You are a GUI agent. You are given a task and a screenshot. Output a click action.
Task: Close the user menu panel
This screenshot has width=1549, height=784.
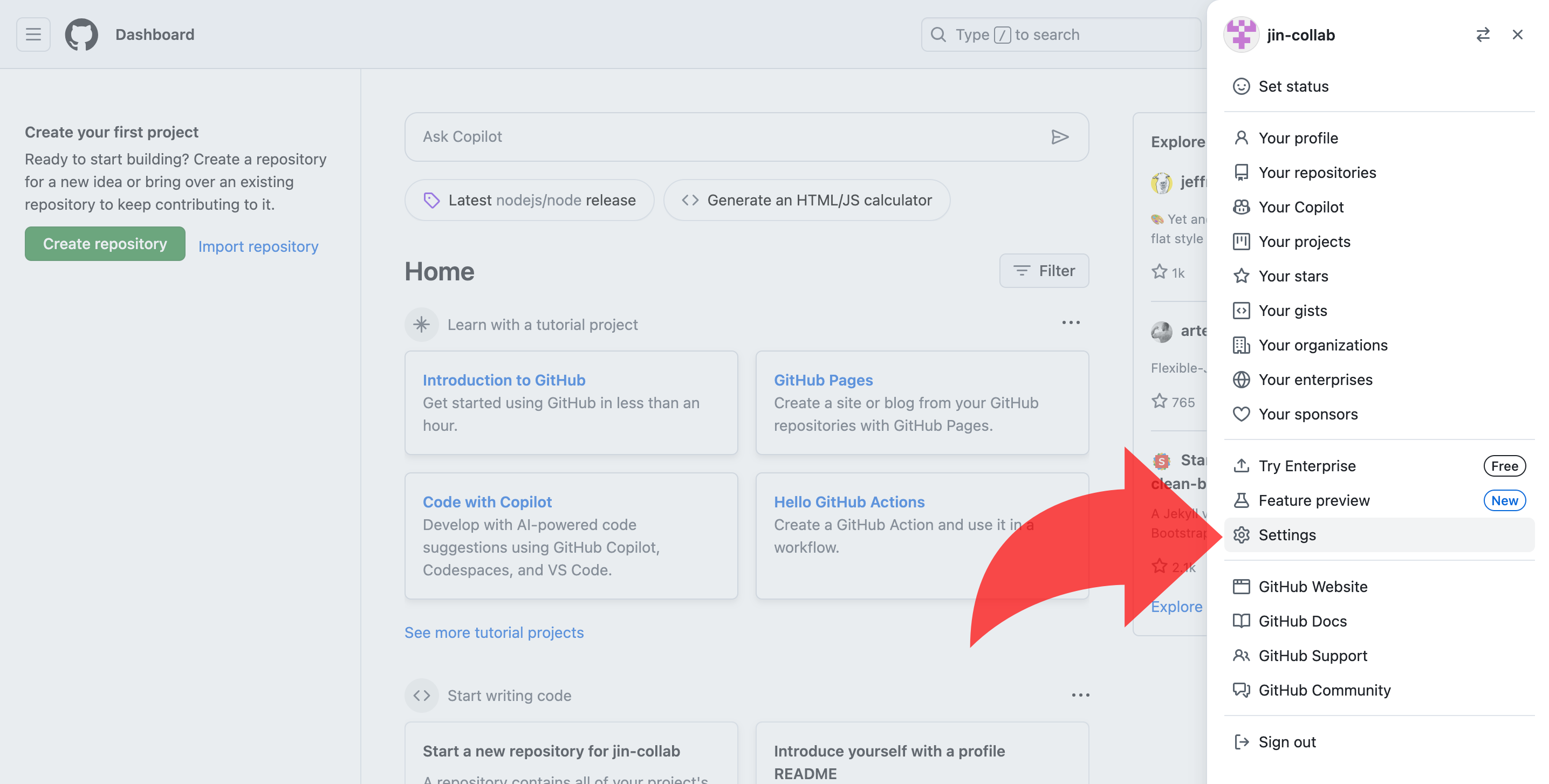[1517, 35]
